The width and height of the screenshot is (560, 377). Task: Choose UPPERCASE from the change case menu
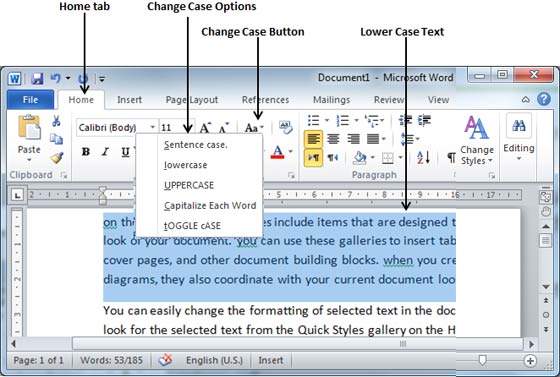click(x=189, y=185)
